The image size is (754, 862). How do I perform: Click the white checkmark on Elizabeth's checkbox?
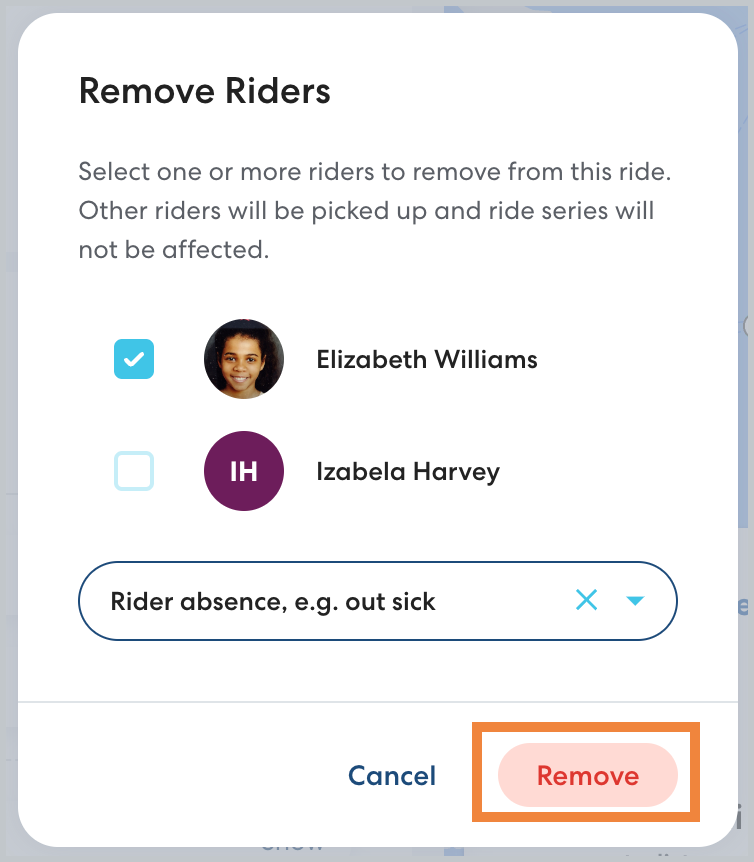[134, 359]
